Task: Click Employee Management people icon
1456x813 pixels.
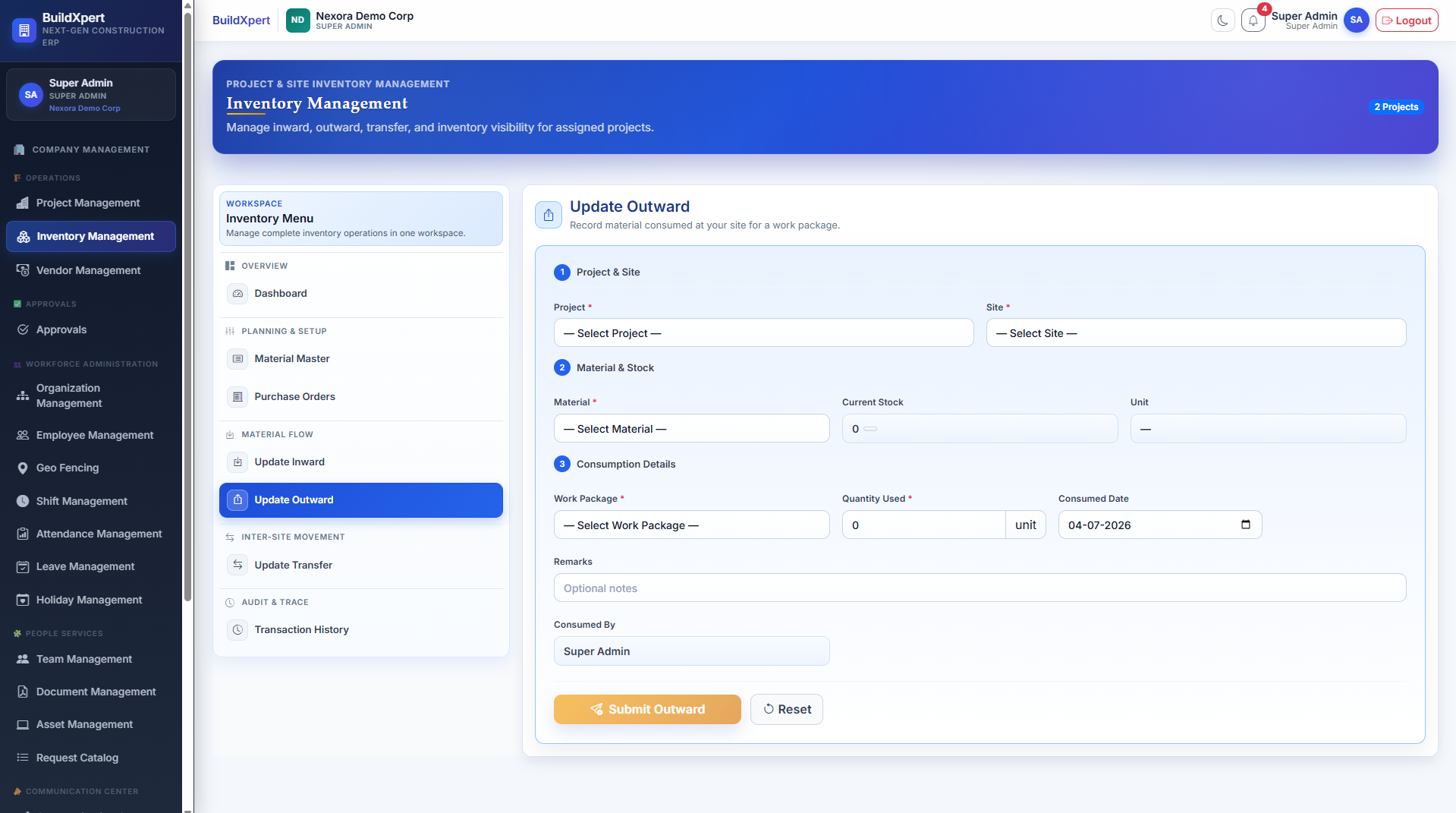Action: (x=23, y=435)
